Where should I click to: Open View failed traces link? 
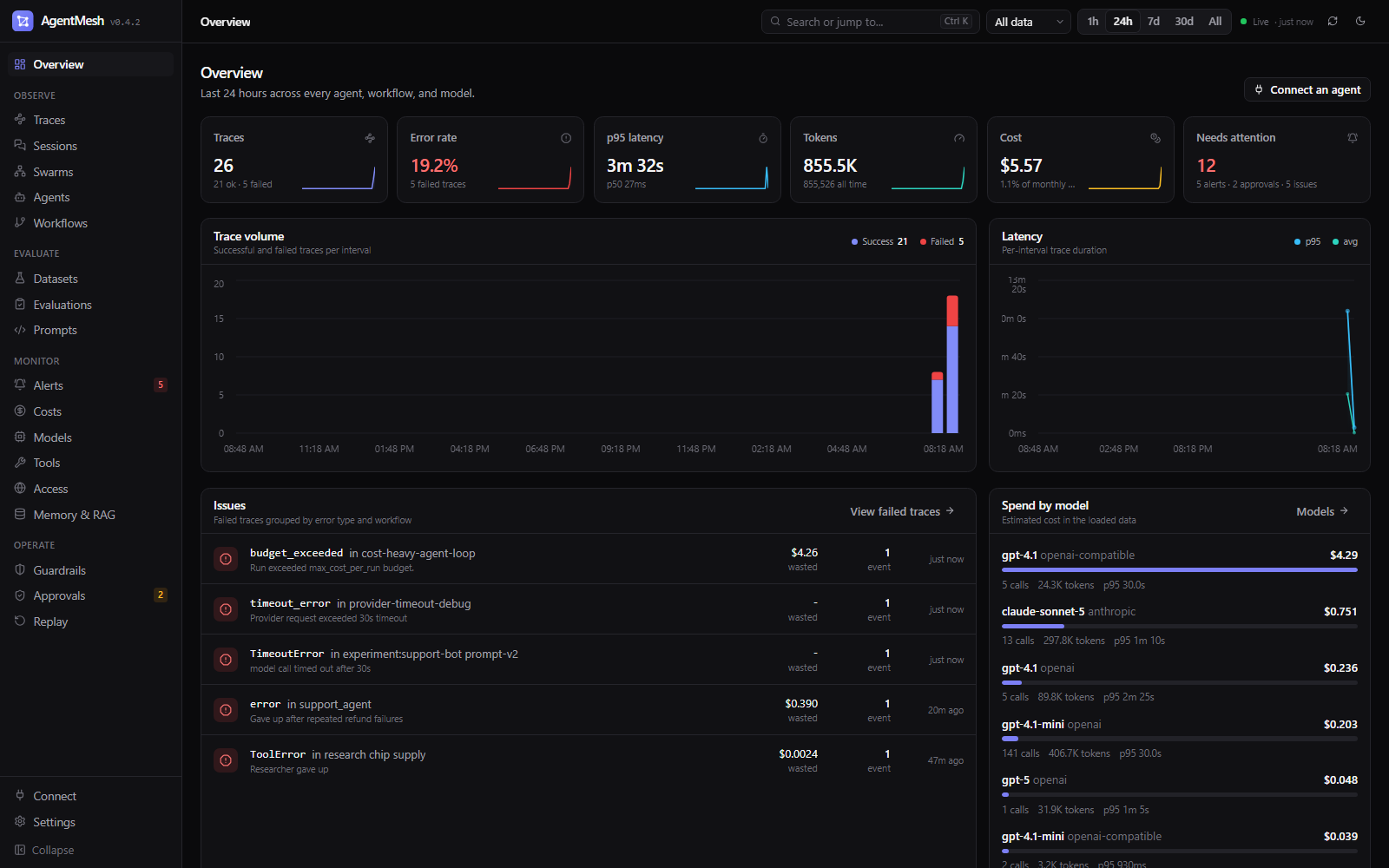tap(902, 512)
